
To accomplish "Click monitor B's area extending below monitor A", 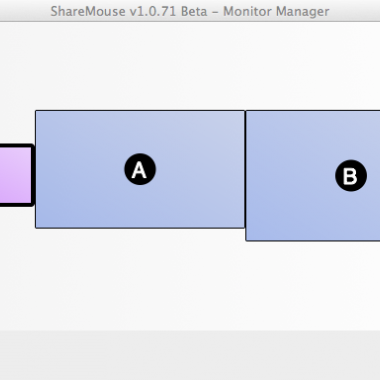I will tap(313, 235).
